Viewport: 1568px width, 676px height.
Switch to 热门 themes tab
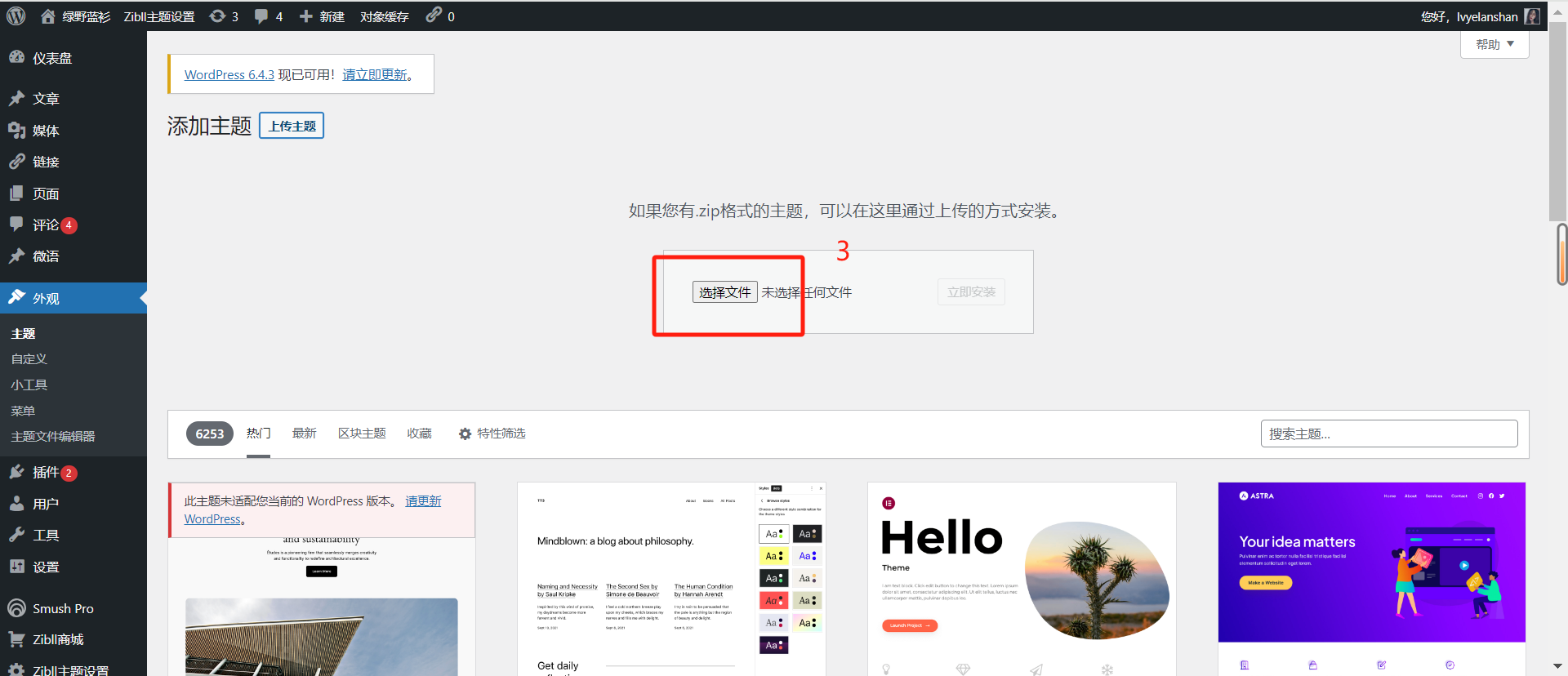click(258, 434)
